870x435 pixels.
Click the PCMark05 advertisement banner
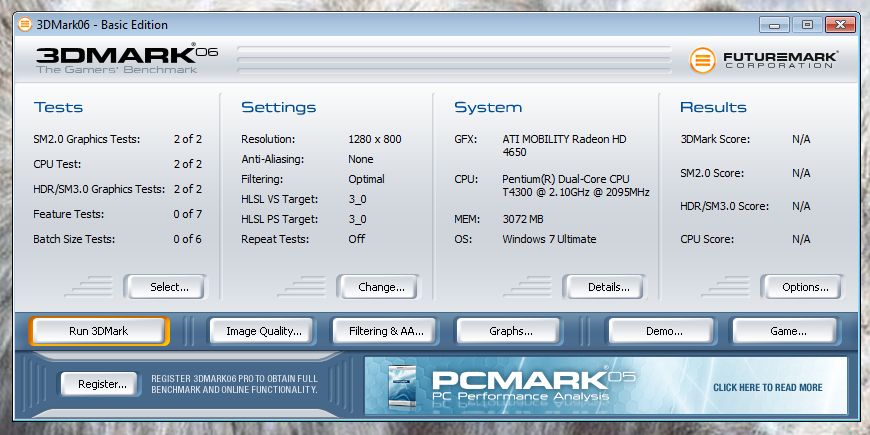pos(605,385)
